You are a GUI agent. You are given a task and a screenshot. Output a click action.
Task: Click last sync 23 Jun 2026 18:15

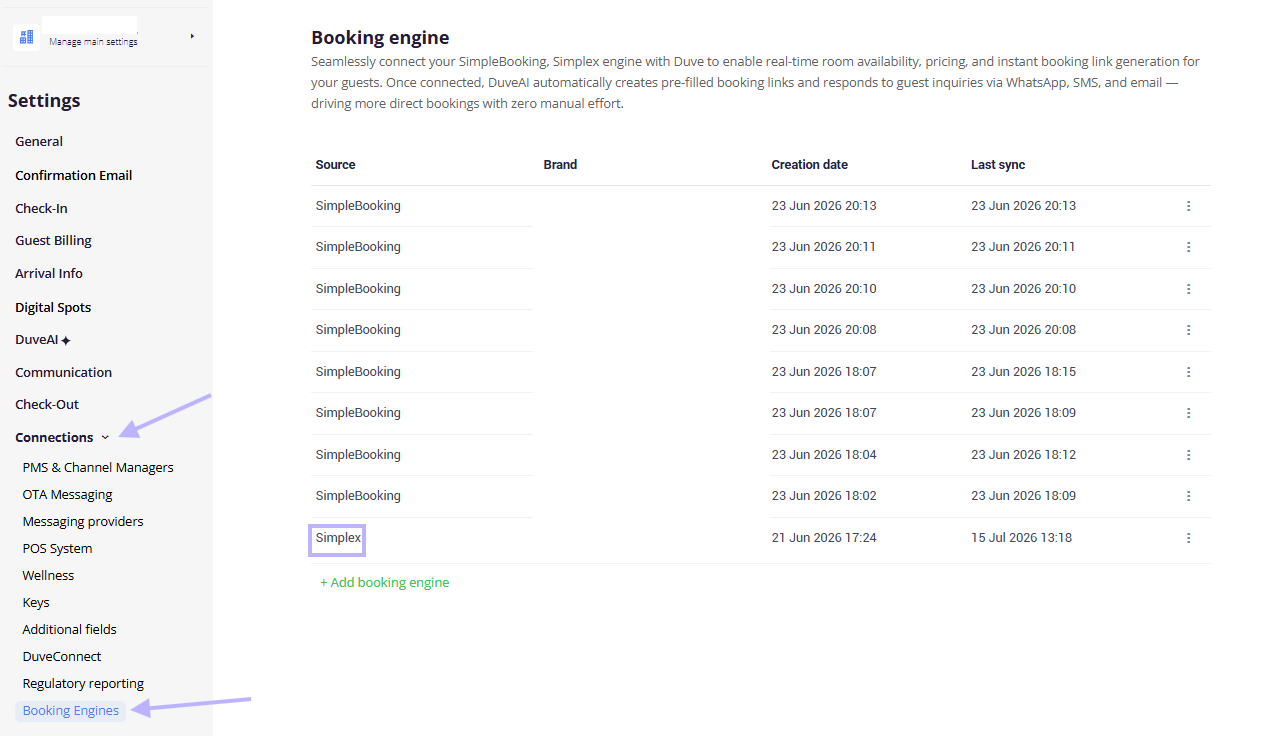pyautogui.click(x=1023, y=372)
